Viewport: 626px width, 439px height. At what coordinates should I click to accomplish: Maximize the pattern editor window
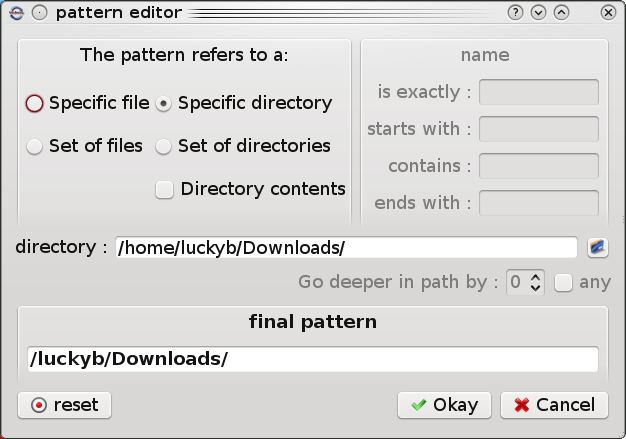pos(561,13)
